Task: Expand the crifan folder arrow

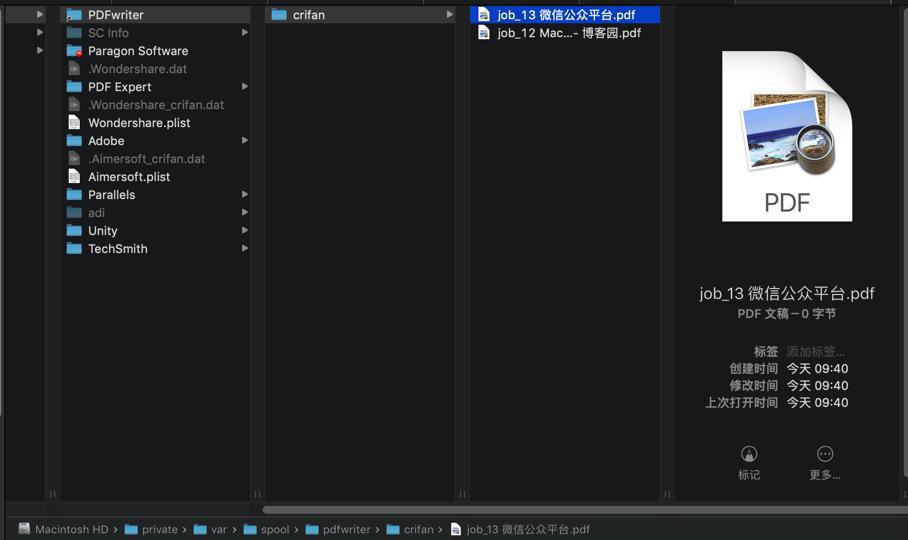Action: click(450, 14)
